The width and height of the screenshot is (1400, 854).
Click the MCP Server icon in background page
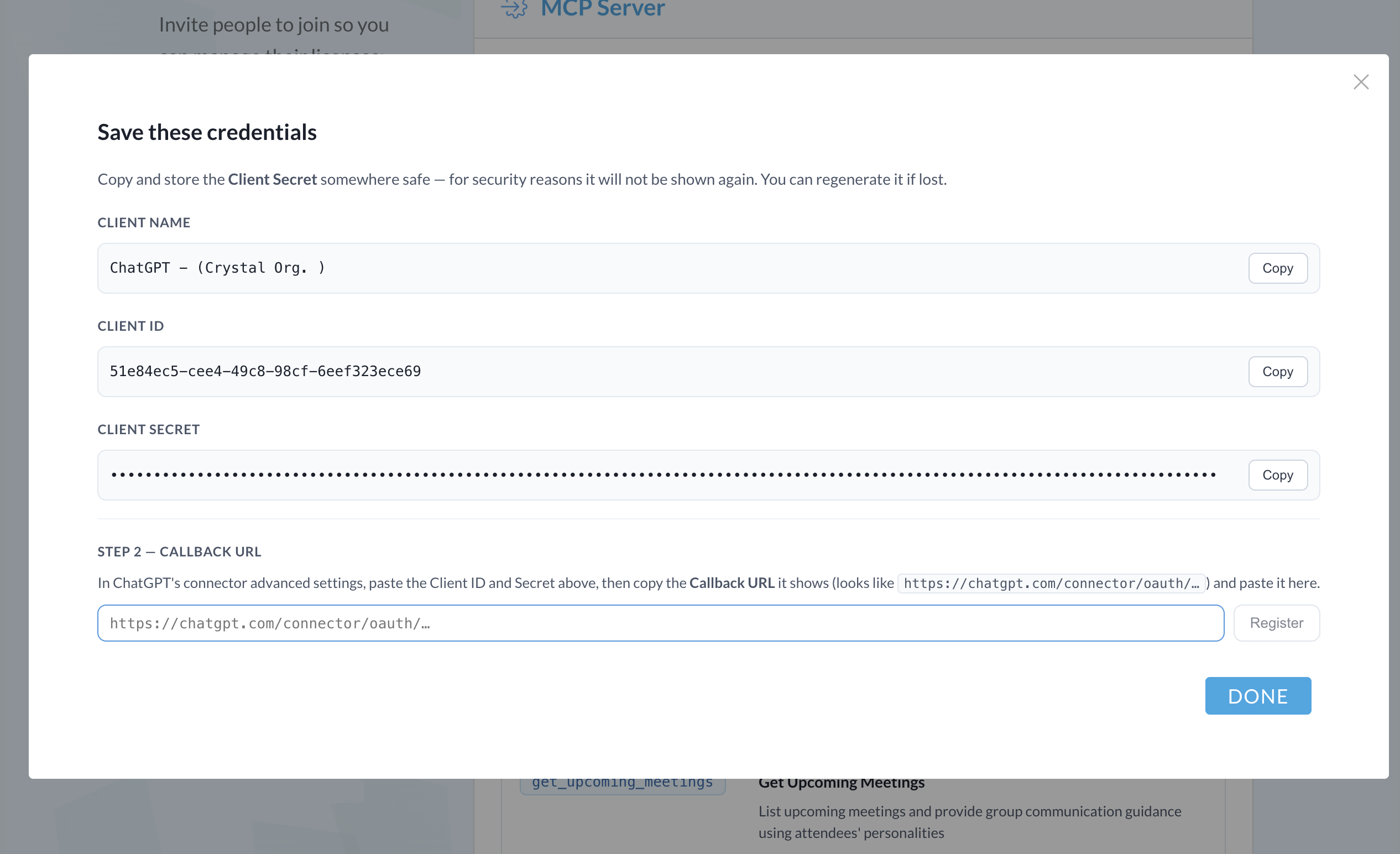[514, 8]
